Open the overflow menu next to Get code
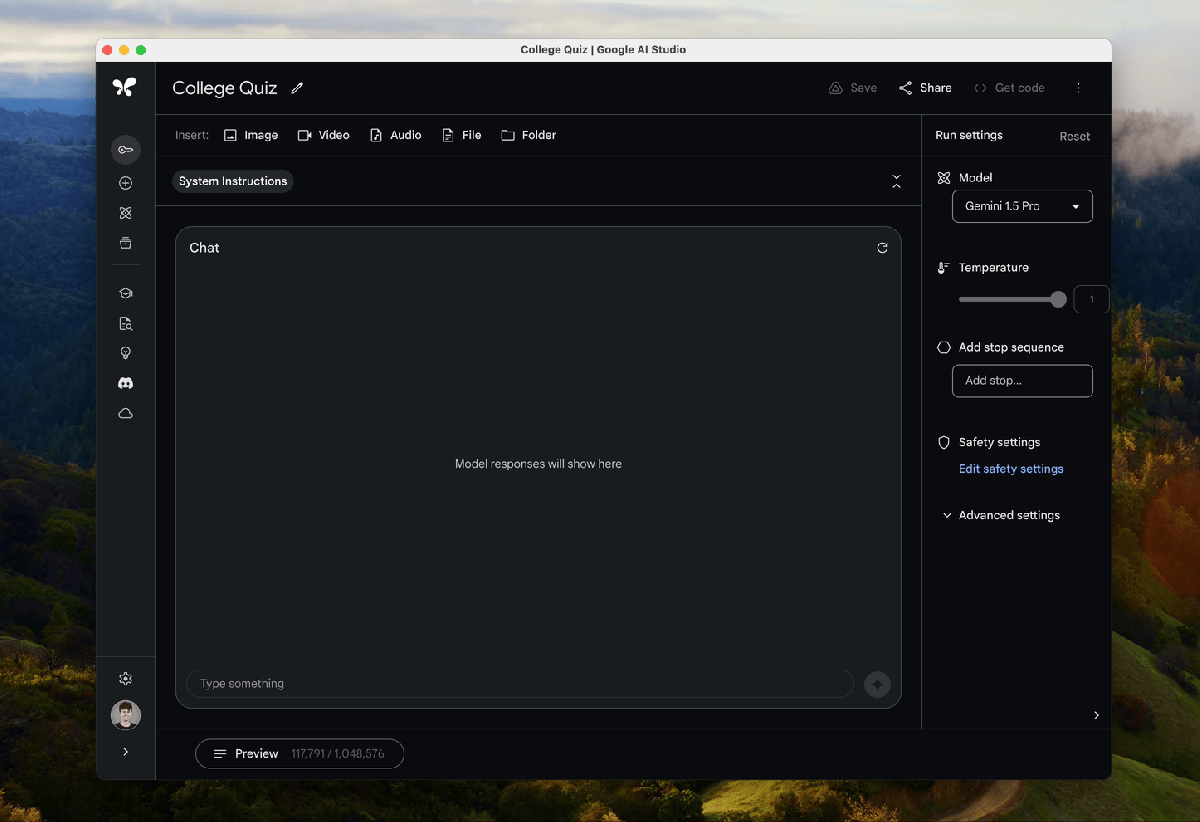 click(1078, 87)
